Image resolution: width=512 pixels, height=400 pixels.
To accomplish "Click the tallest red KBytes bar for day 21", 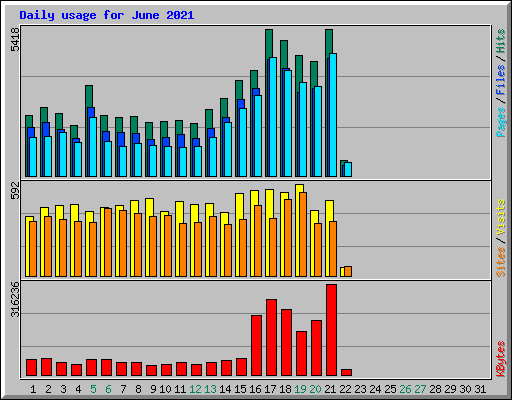I will tap(331, 330).
